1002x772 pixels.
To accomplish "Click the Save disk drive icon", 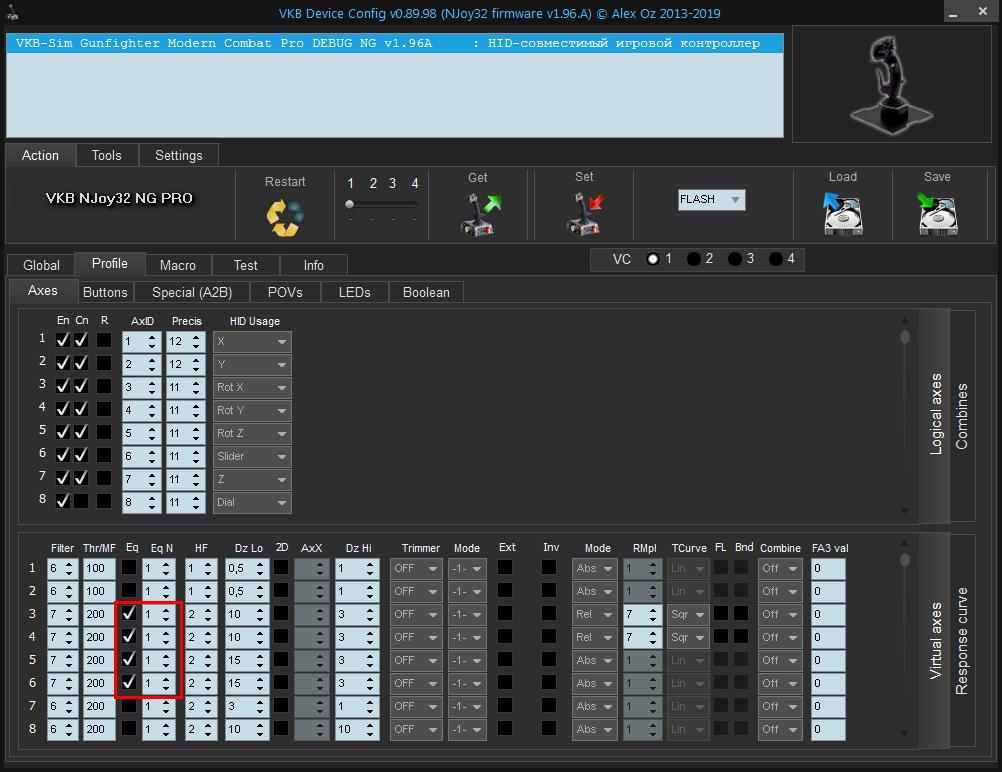I will tap(937, 214).
